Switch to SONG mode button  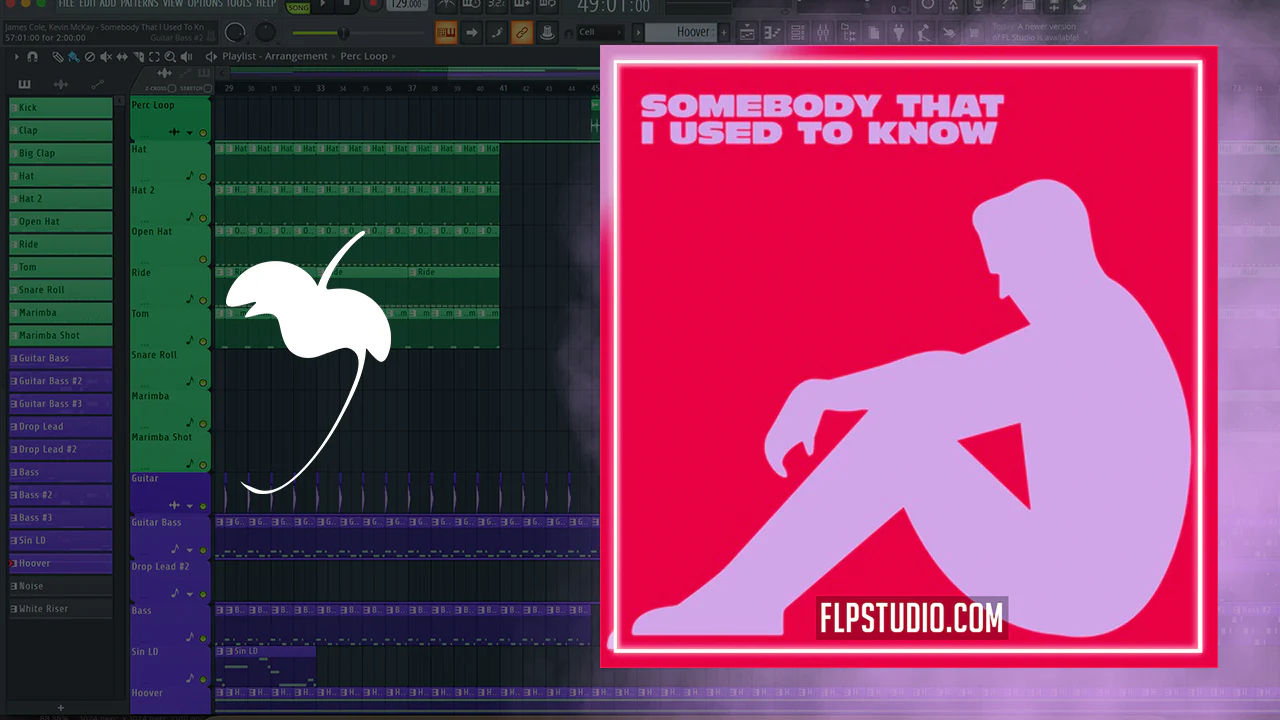tap(298, 7)
